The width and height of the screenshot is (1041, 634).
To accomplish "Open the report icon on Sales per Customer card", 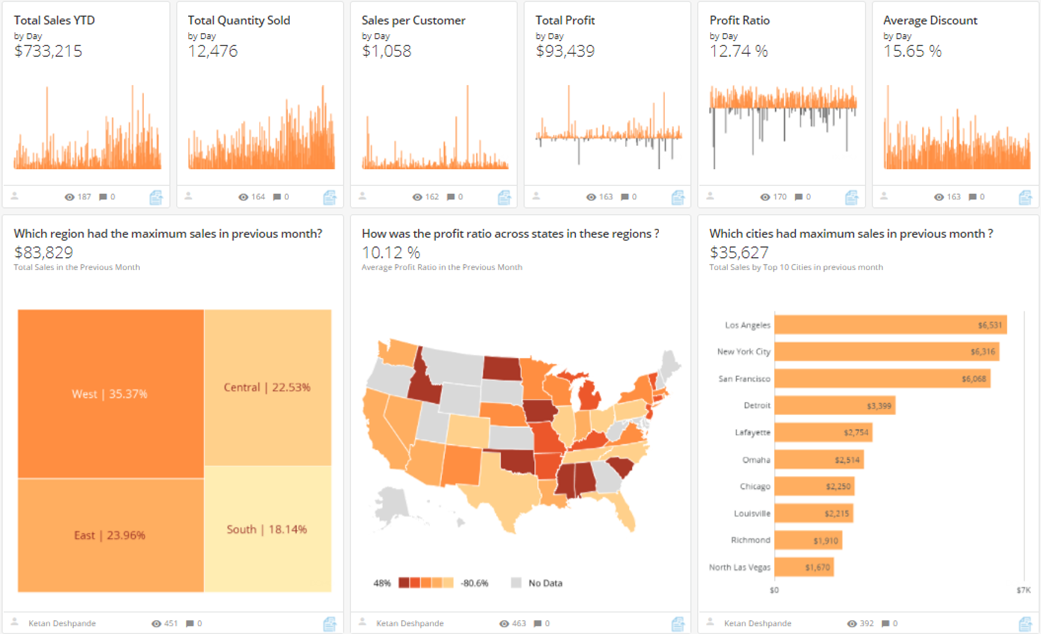I will point(504,198).
